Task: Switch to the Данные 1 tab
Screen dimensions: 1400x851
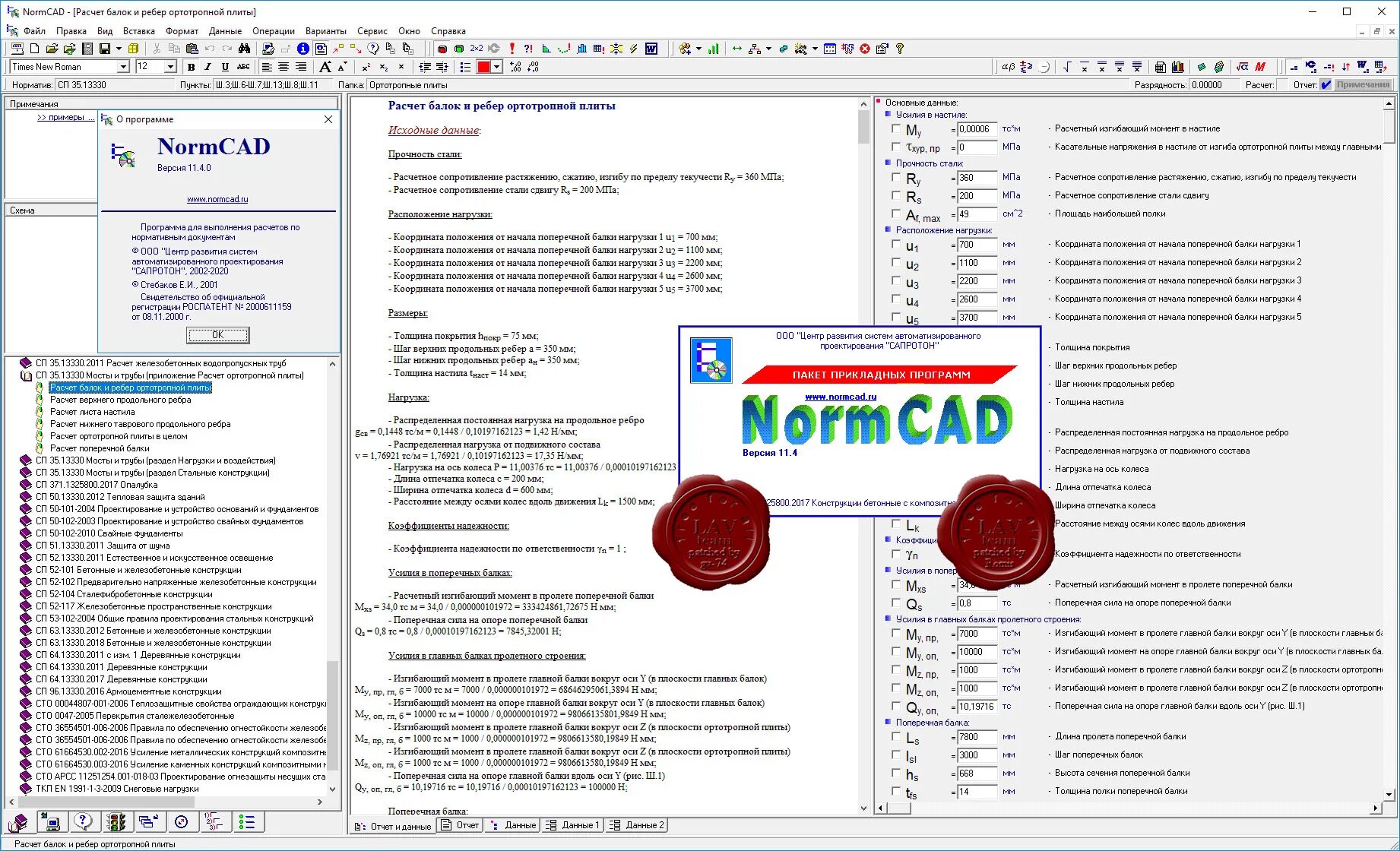Action: click(x=572, y=825)
